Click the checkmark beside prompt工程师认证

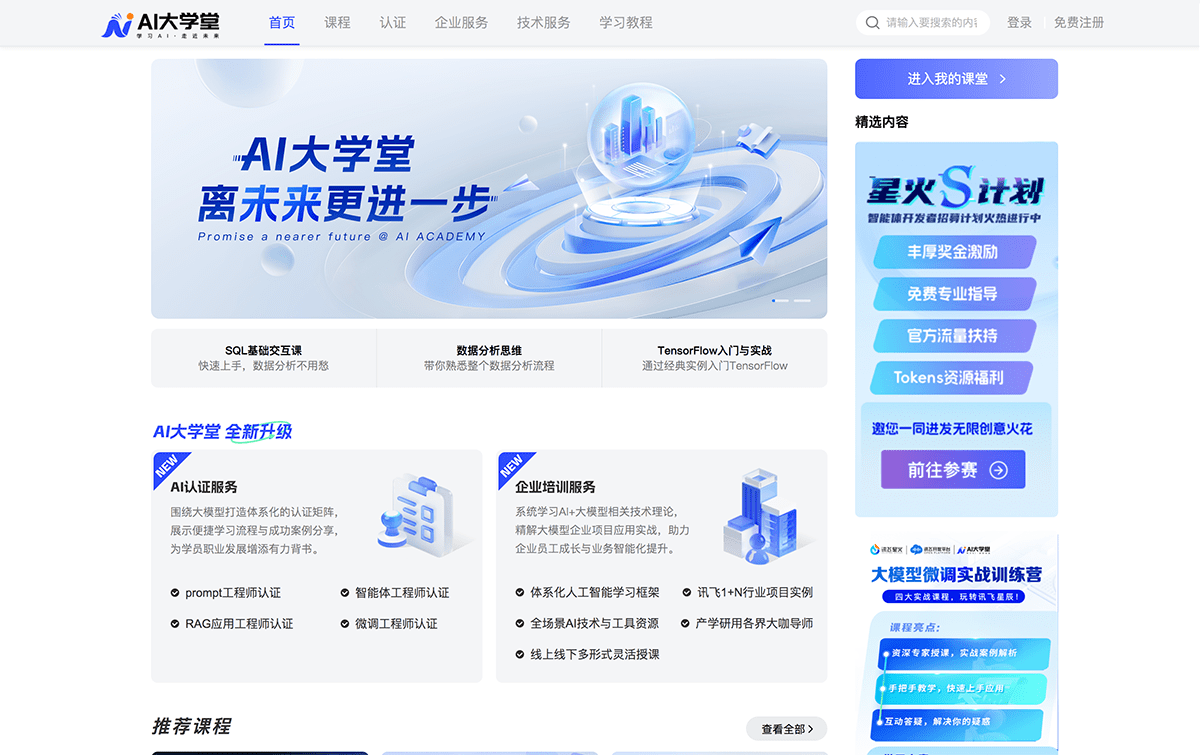point(174,592)
